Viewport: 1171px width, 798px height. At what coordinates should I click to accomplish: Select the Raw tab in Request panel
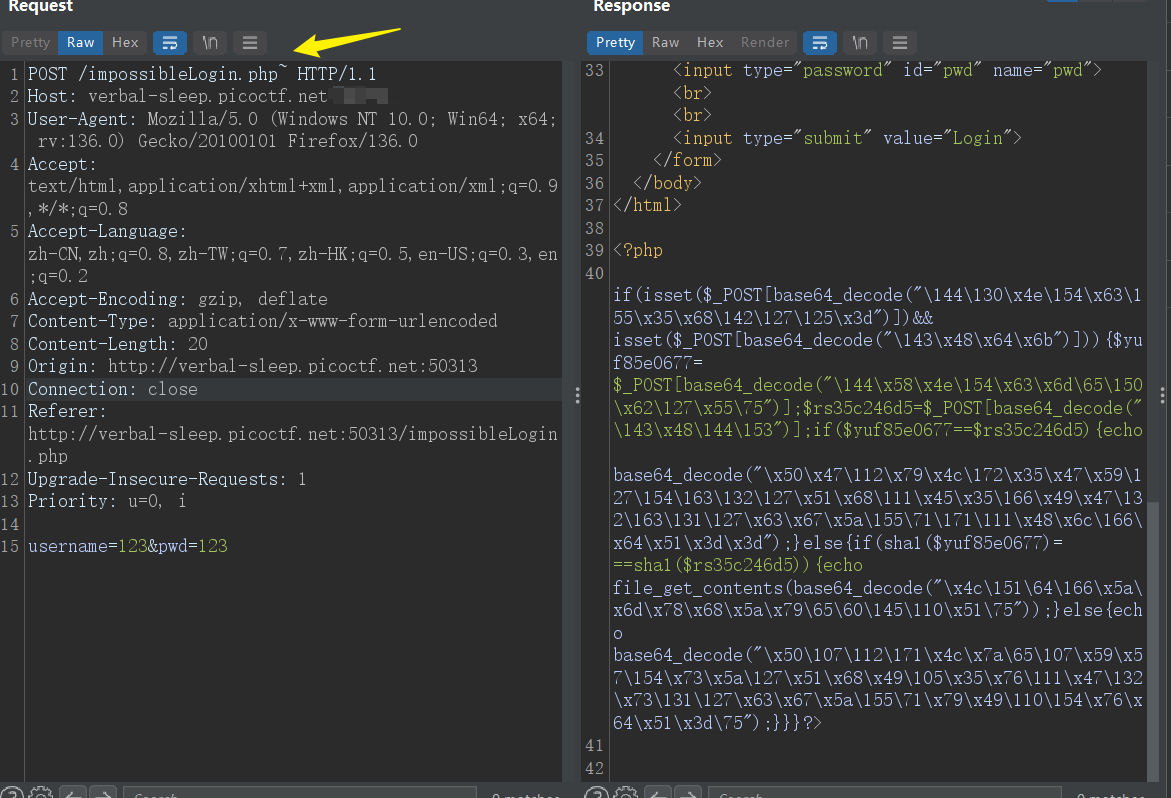tap(81, 43)
